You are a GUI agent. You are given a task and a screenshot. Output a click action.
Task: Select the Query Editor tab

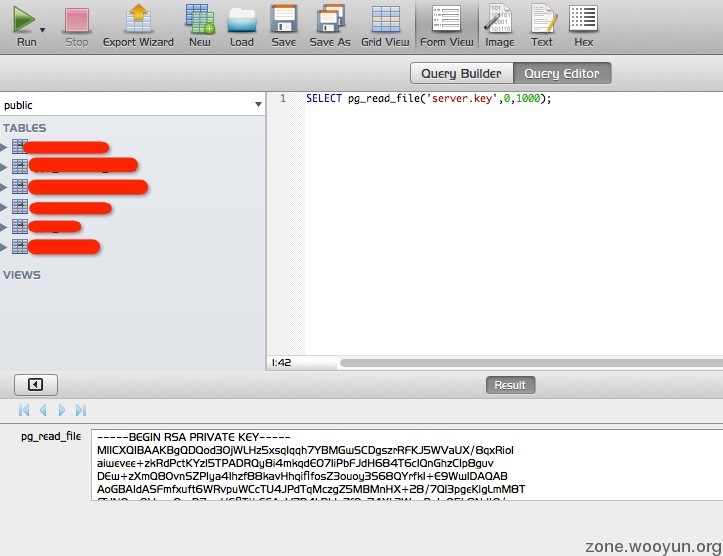[562, 73]
